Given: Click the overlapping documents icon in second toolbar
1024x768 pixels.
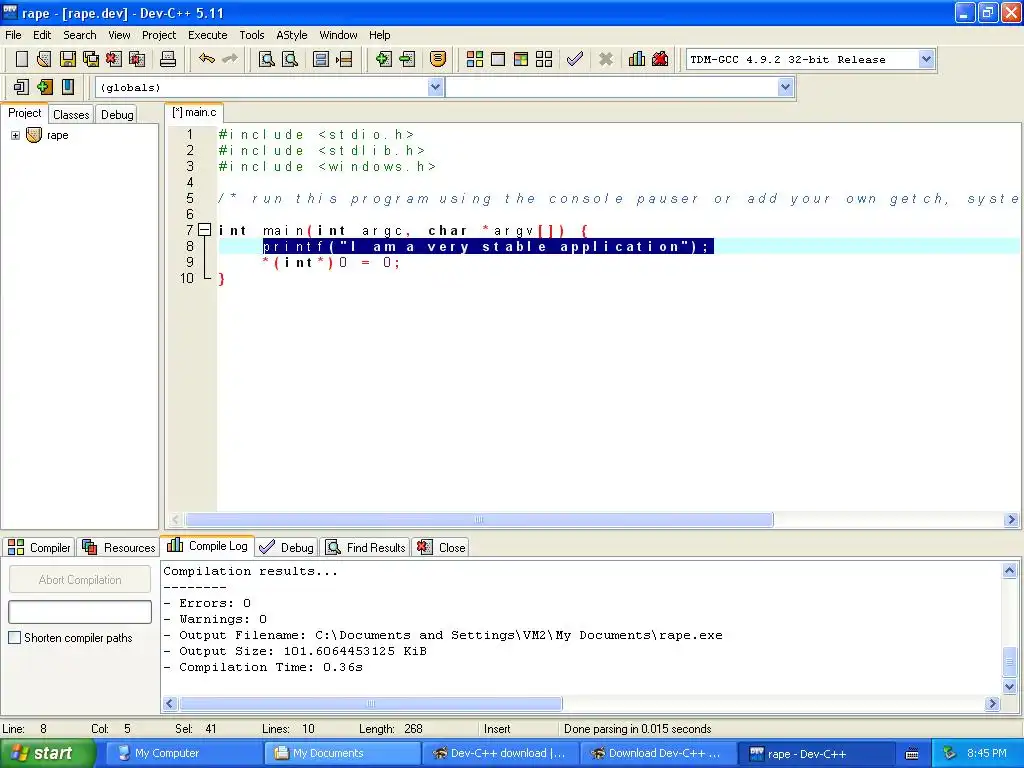Looking at the screenshot, I should point(21,87).
